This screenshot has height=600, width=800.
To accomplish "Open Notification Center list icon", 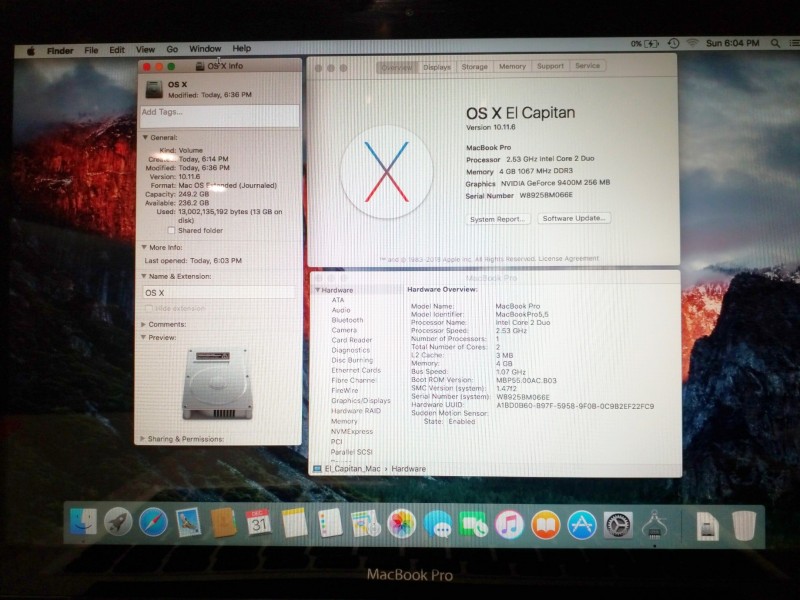I will click(x=794, y=44).
